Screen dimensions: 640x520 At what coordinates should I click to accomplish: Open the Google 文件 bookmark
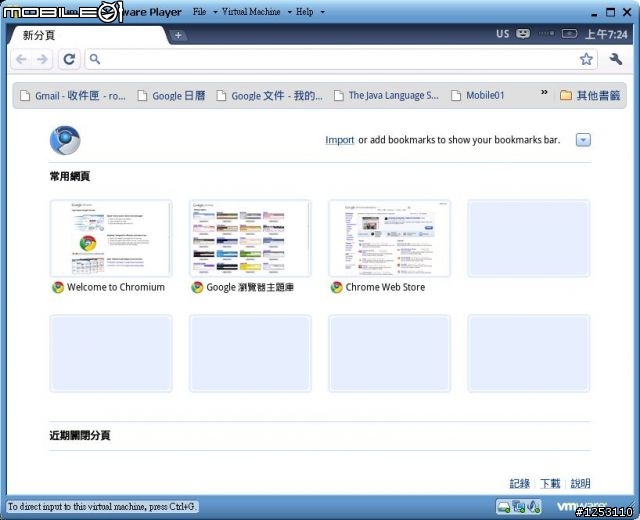pyautogui.click(x=269, y=96)
